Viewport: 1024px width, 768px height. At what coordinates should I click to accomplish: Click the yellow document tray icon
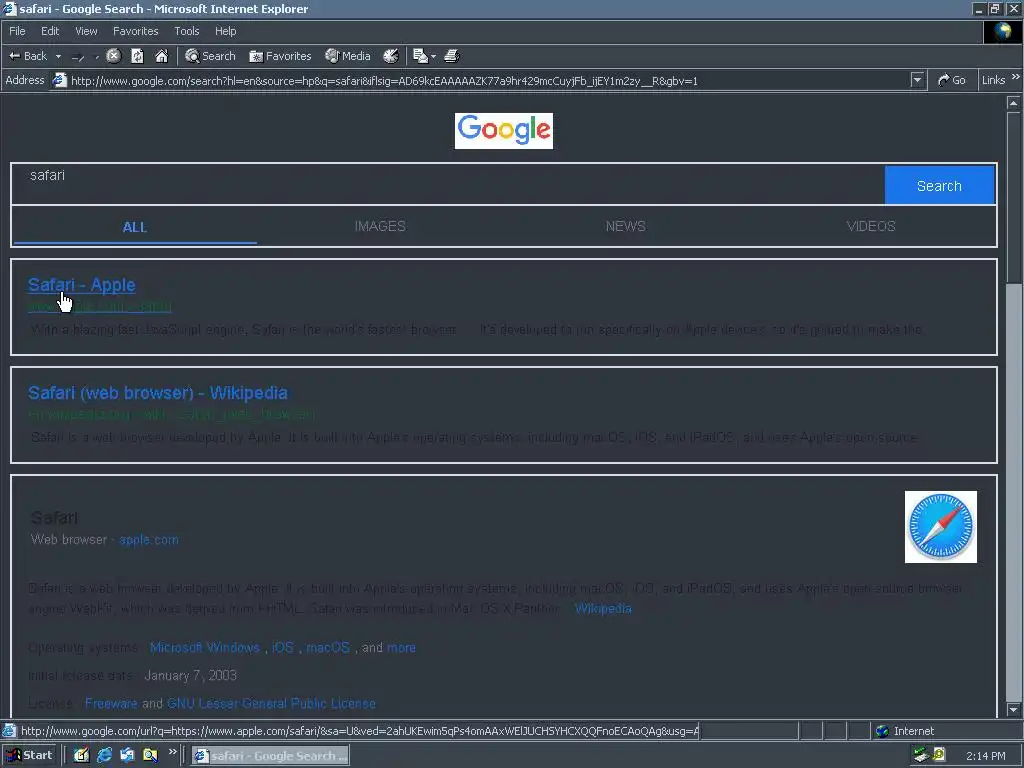939,755
